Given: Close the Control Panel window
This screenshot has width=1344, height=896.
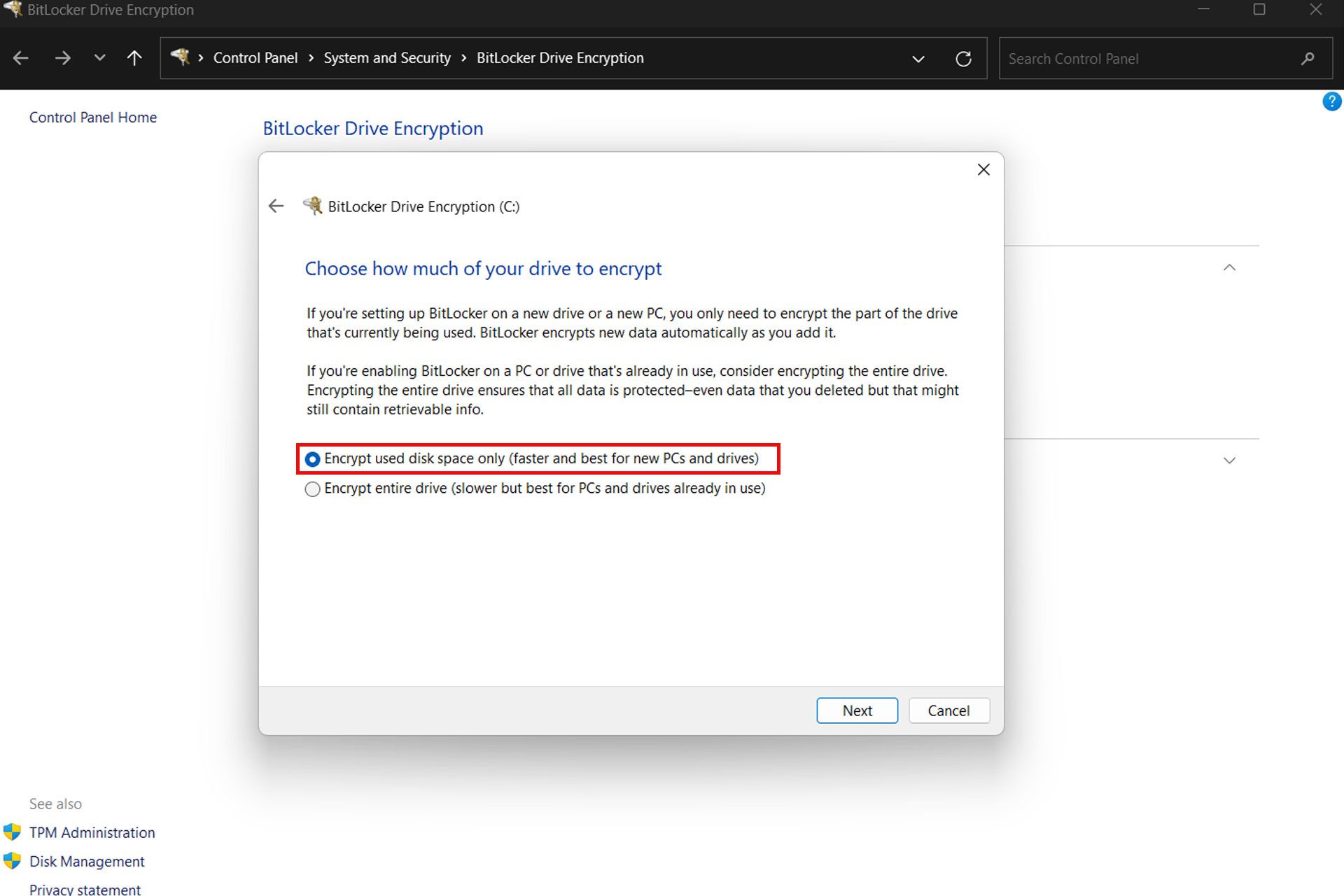Looking at the screenshot, I should pos(1316,9).
